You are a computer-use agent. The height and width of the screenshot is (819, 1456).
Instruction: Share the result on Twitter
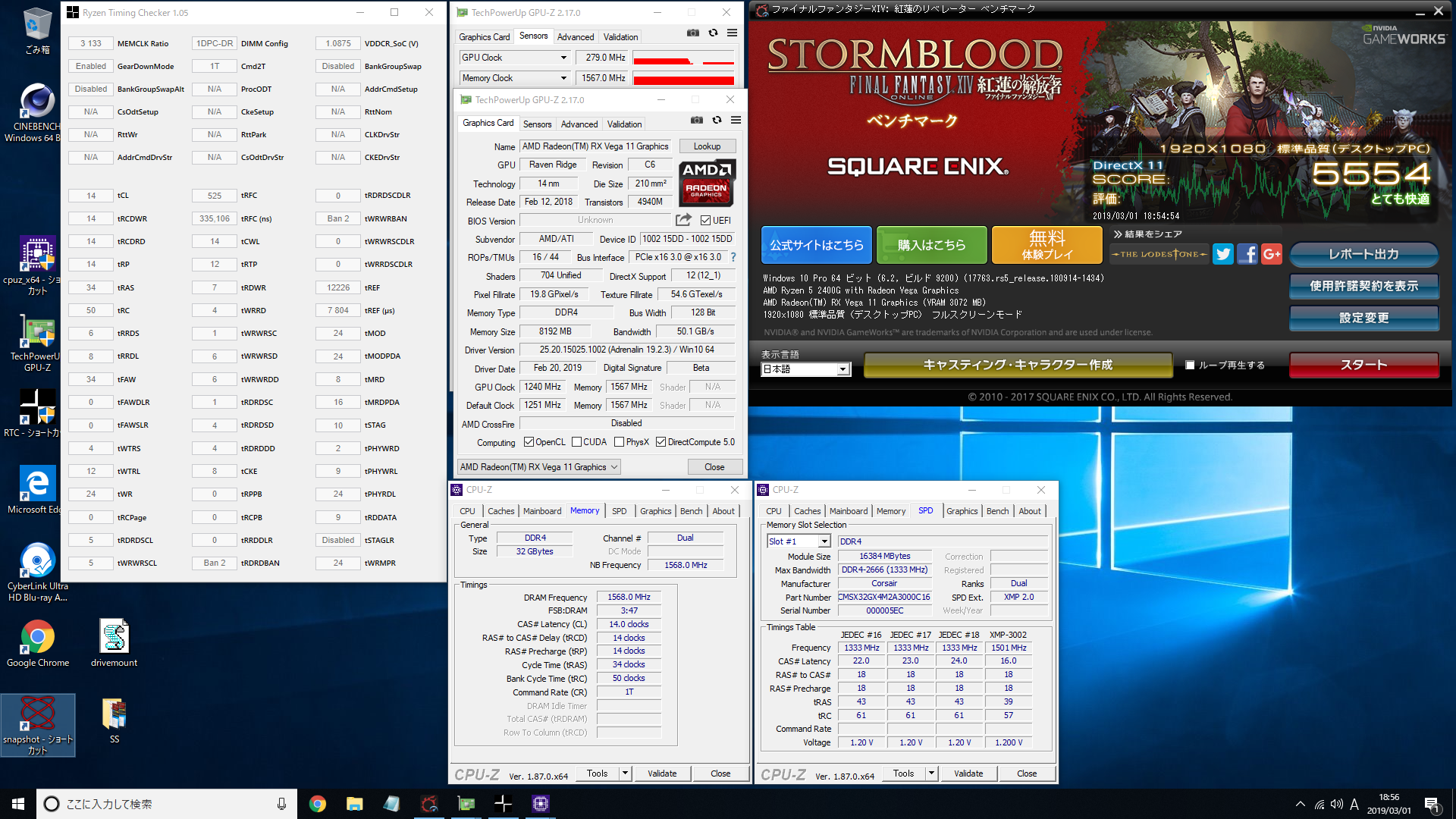coord(1222,254)
